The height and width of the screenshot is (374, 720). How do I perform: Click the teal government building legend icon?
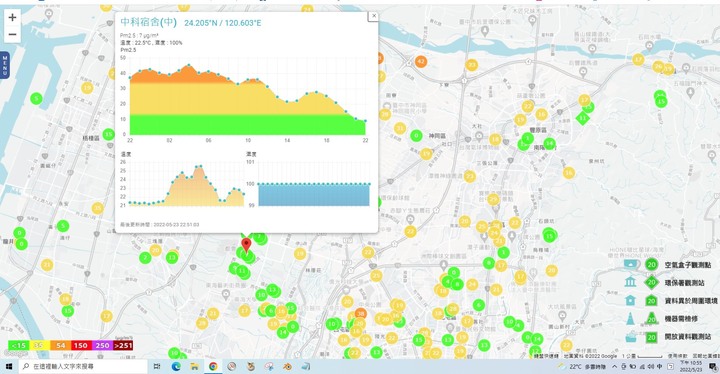[631, 282]
